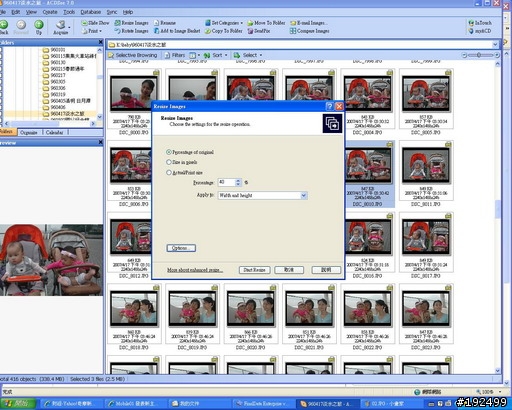Open the Filters dropdown
This screenshot has height=410, width=512.
175,55
